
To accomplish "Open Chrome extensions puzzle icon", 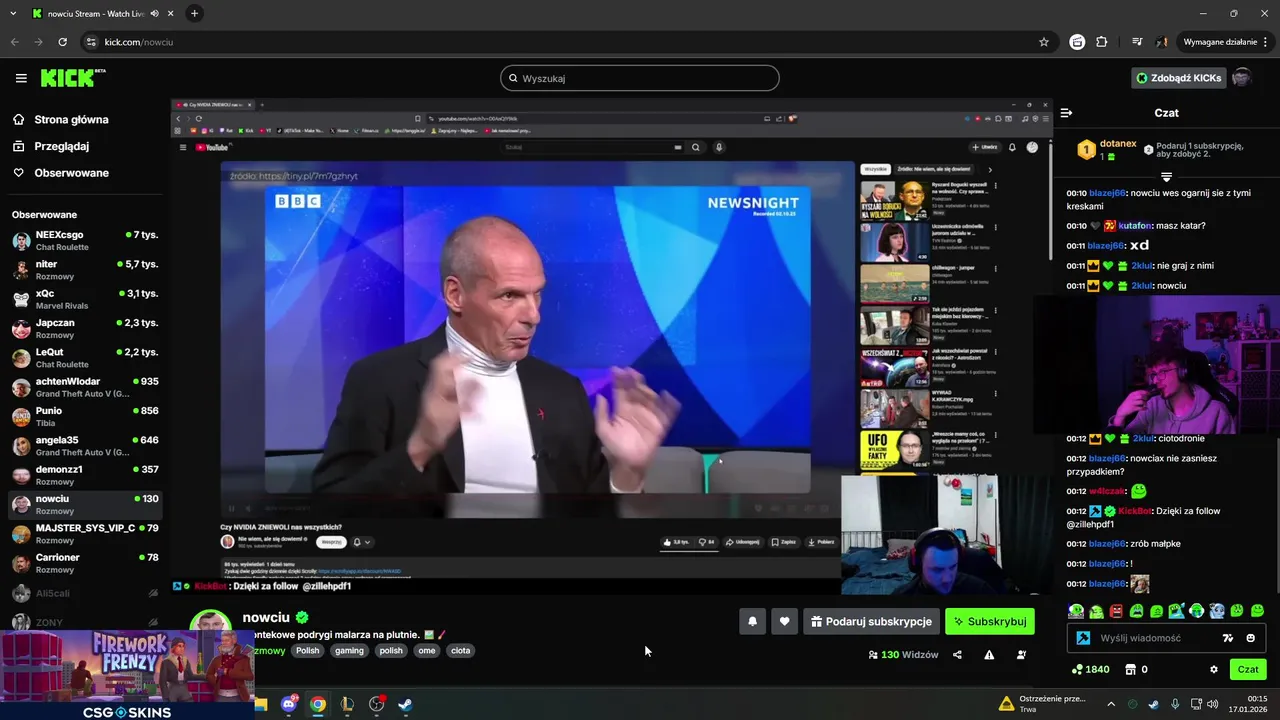I will [x=1102, y=42].
